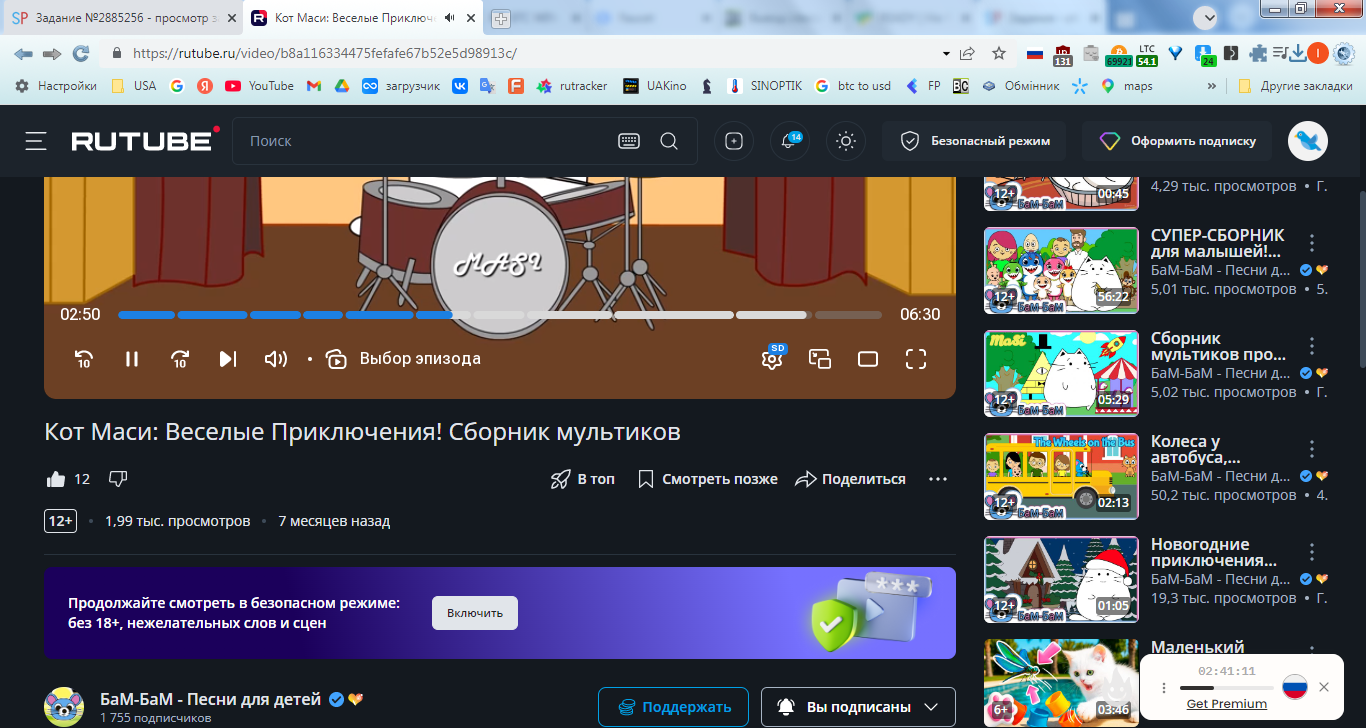
Task: Rewind video 10 seconds
Action: [x=84, y=359]
